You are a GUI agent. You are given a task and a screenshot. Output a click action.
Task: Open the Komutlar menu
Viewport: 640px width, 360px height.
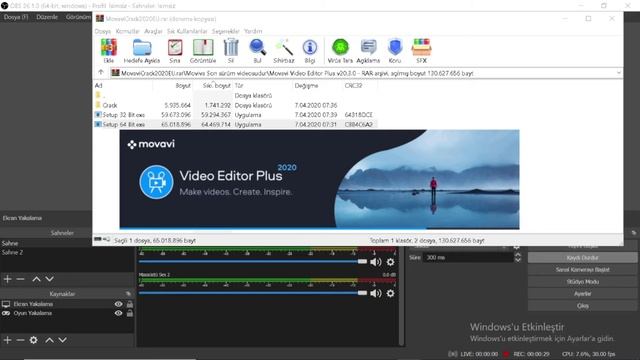(x=127, y=31)
